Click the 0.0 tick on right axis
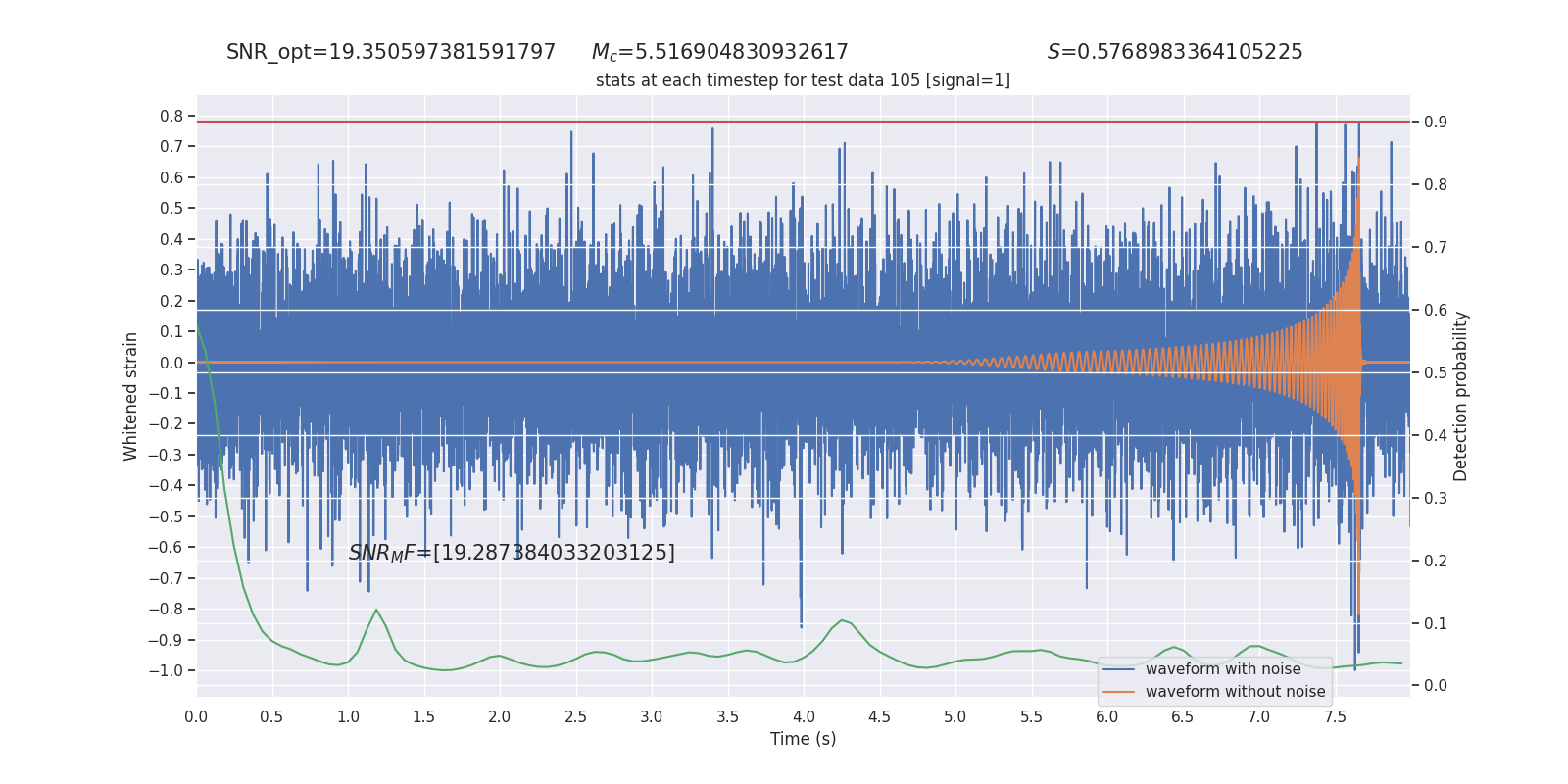The width and height of the screenshot is (1568, 784). pyautogui.click(x=1436, y=685)
